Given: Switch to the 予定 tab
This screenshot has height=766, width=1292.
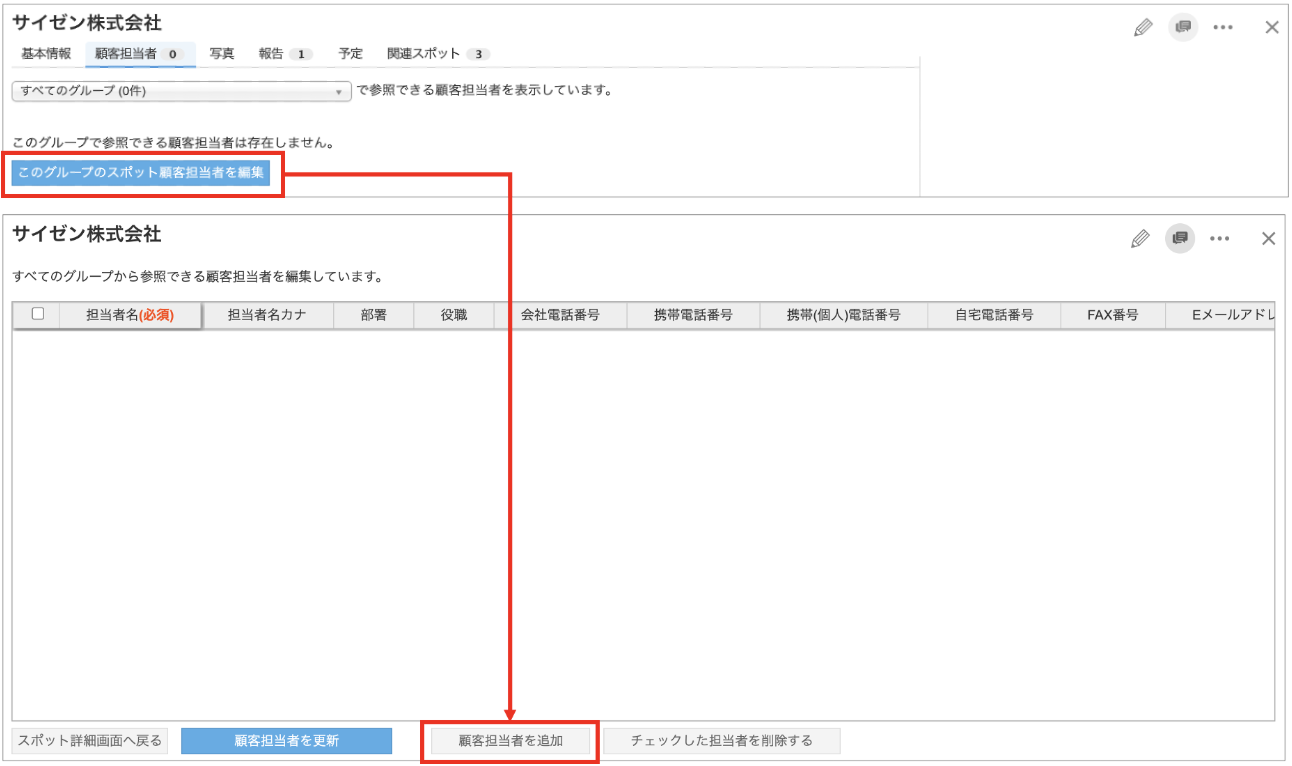Looking at the screenshot, I should click(x=350, y=54).
